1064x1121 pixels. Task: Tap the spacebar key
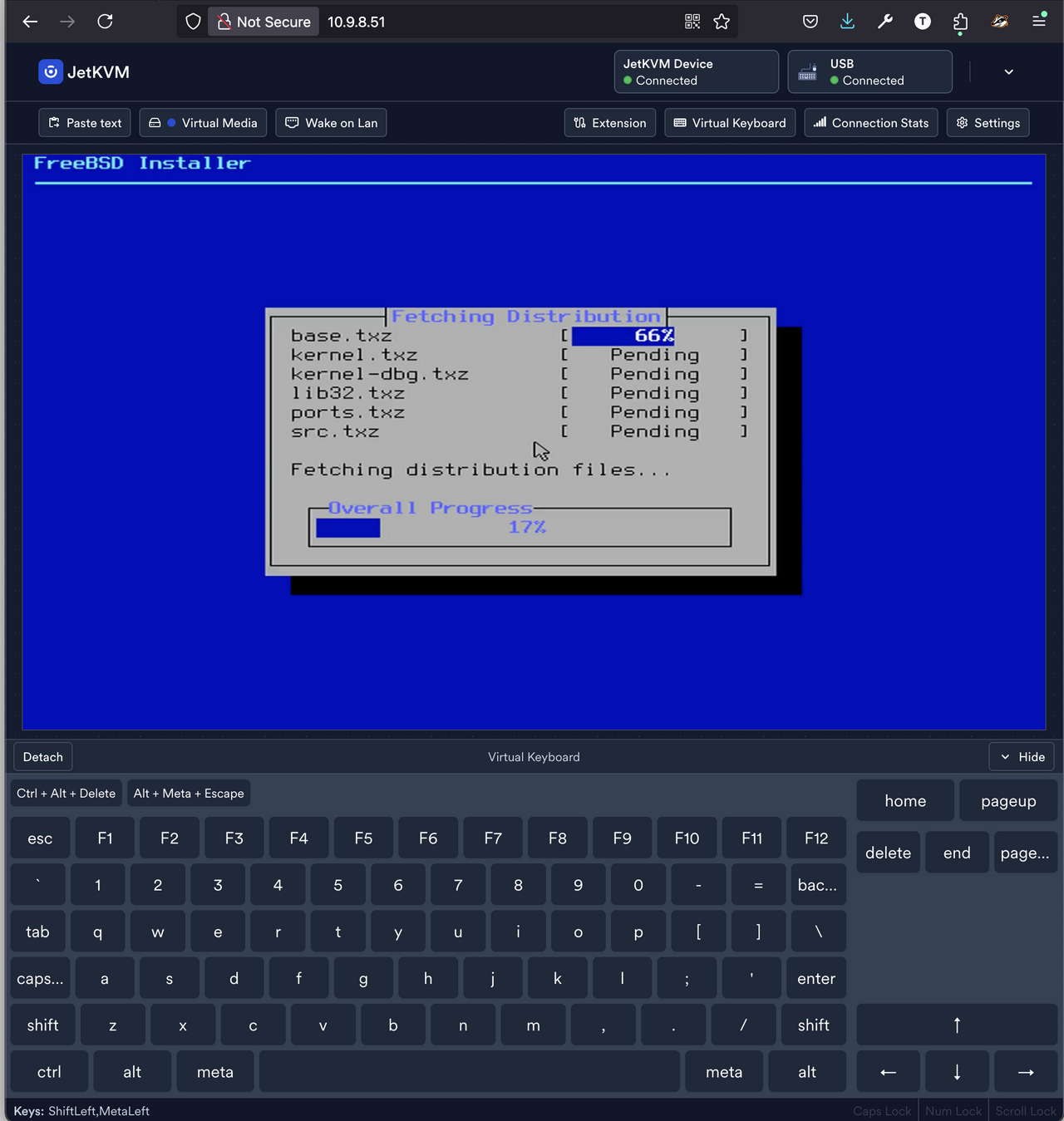point(470,1072)
